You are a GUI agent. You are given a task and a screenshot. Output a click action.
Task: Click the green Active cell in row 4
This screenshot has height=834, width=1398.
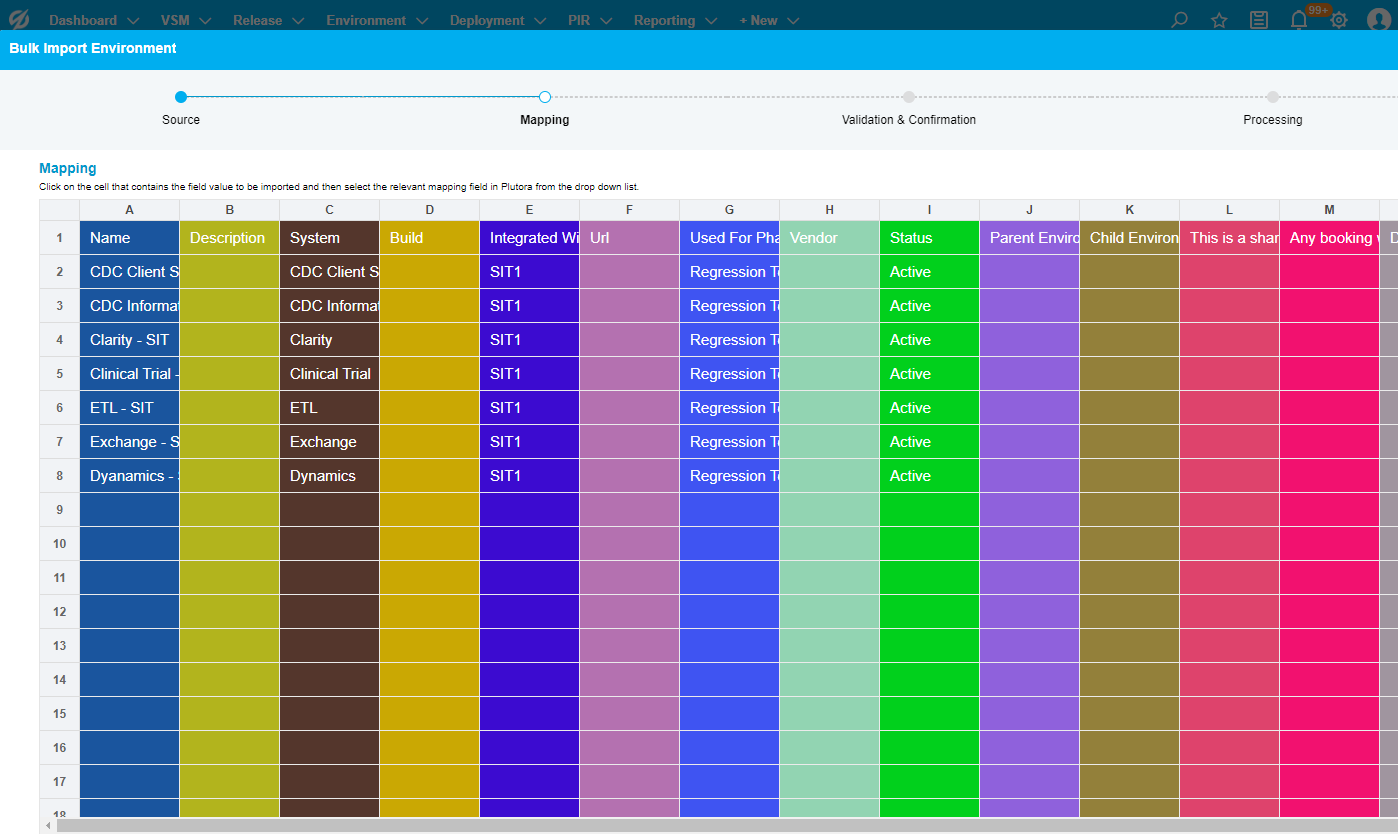coord(929,340)
